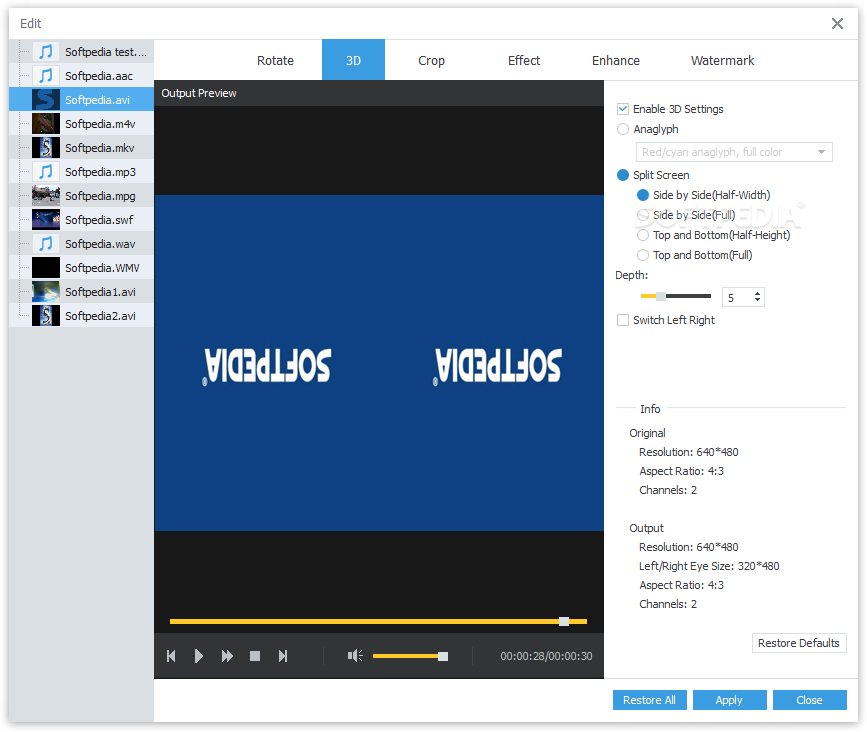Click music note icon of Softpedia.wav

(46, 244)
